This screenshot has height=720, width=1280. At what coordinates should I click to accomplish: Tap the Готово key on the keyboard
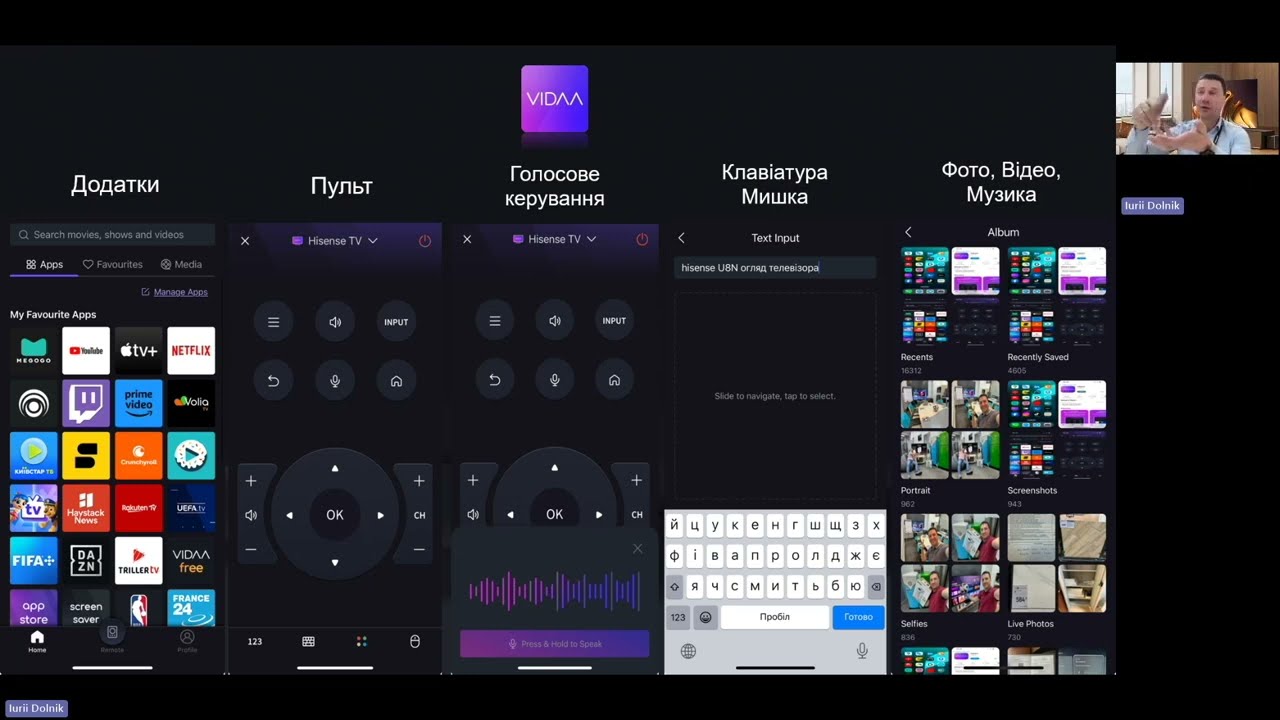pyautogui.click(x=858, y=617)
